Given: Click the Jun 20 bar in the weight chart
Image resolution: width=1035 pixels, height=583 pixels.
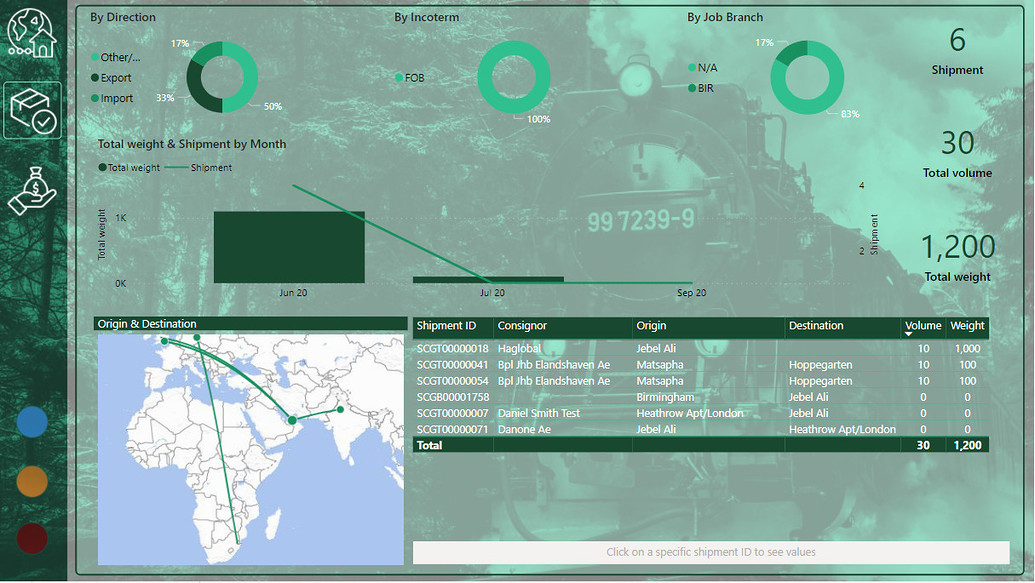Looking at the screenshot, I should [x=288, y=245].
